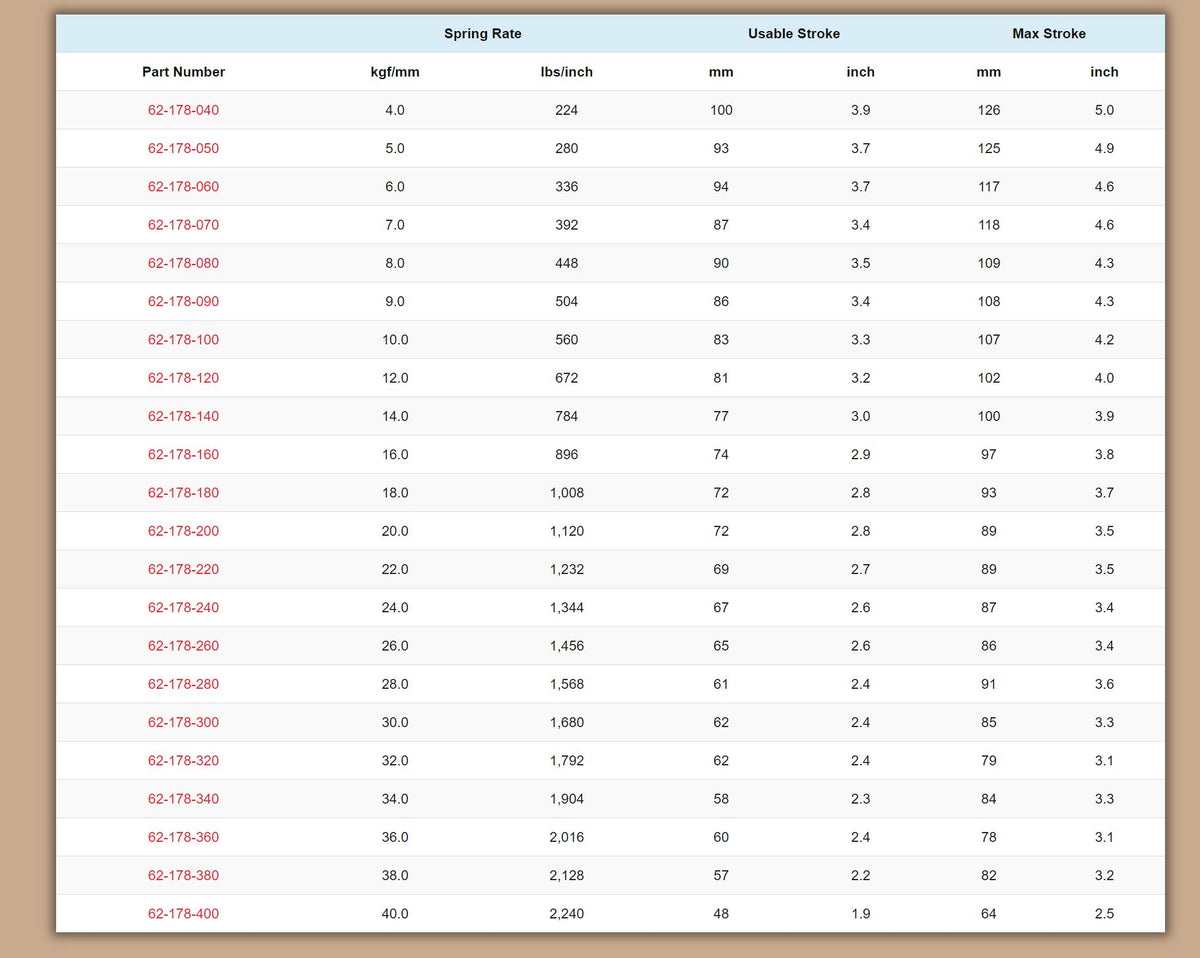
Task: Select part number 62-178-060
Action: click(x=183, y=187)
